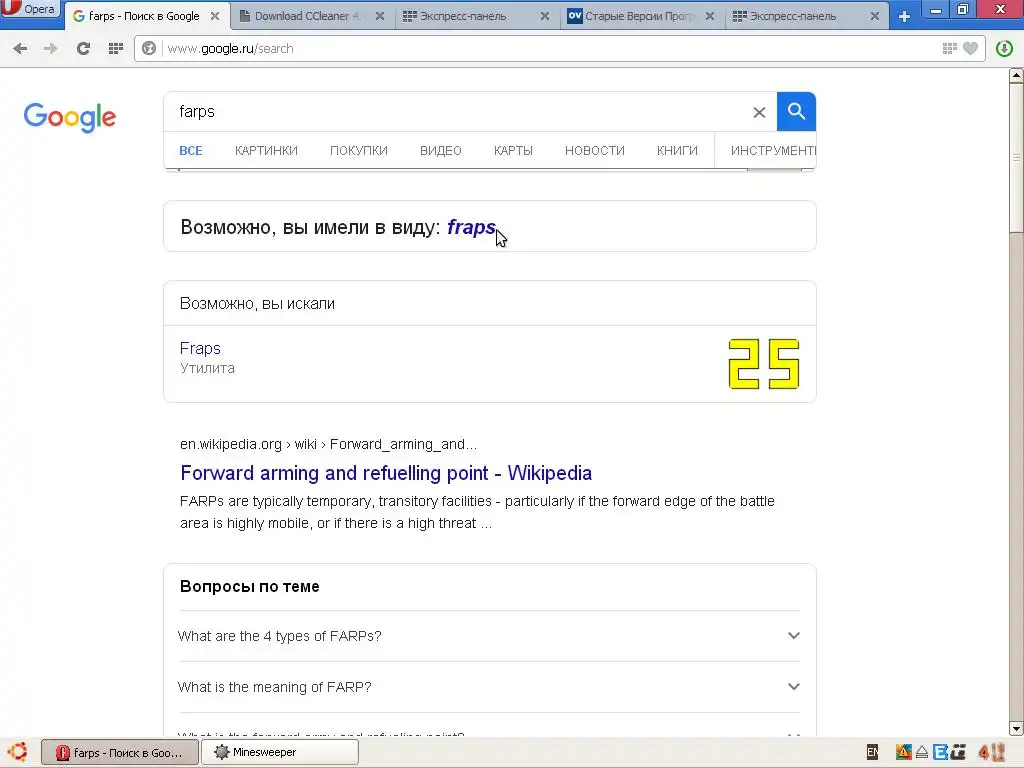This screenshot has height=768, width=1024.
Task: Go forward using the forward arrow
Action: [x=50, y=48]
